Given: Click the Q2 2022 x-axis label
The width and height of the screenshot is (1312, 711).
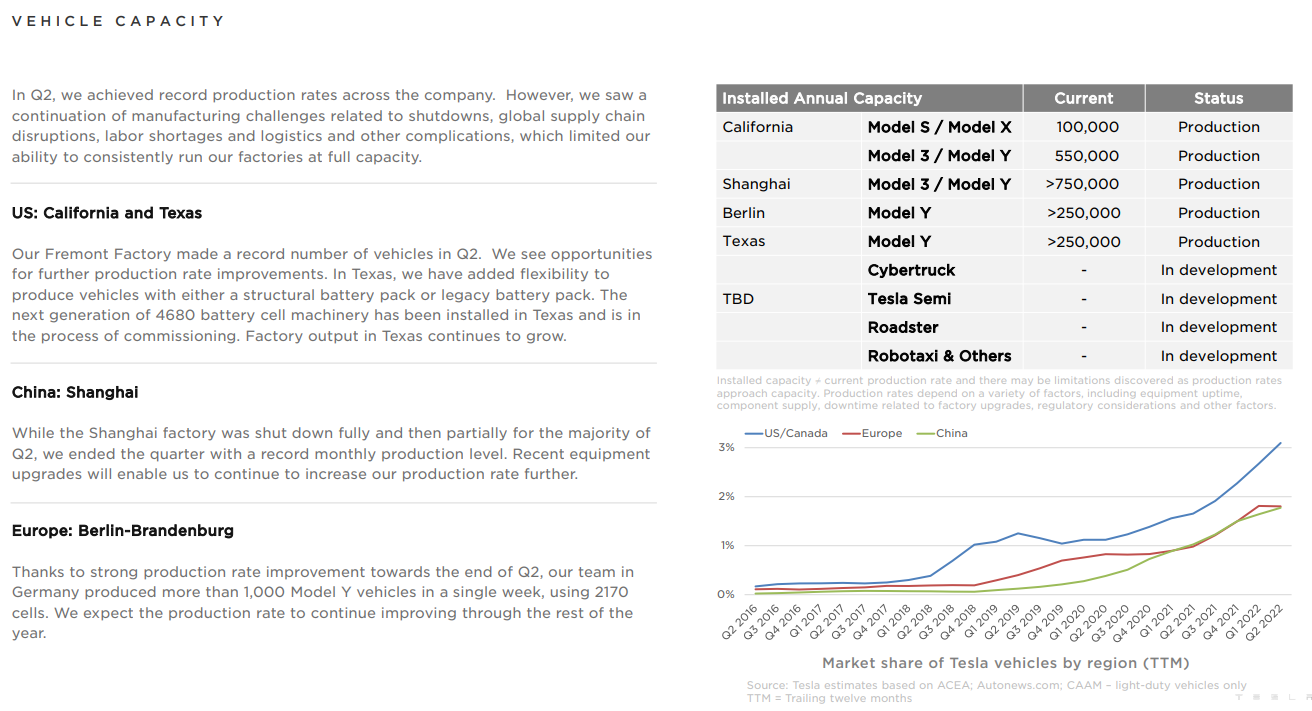Looking at the screenshot, I should pos(1264,621).
